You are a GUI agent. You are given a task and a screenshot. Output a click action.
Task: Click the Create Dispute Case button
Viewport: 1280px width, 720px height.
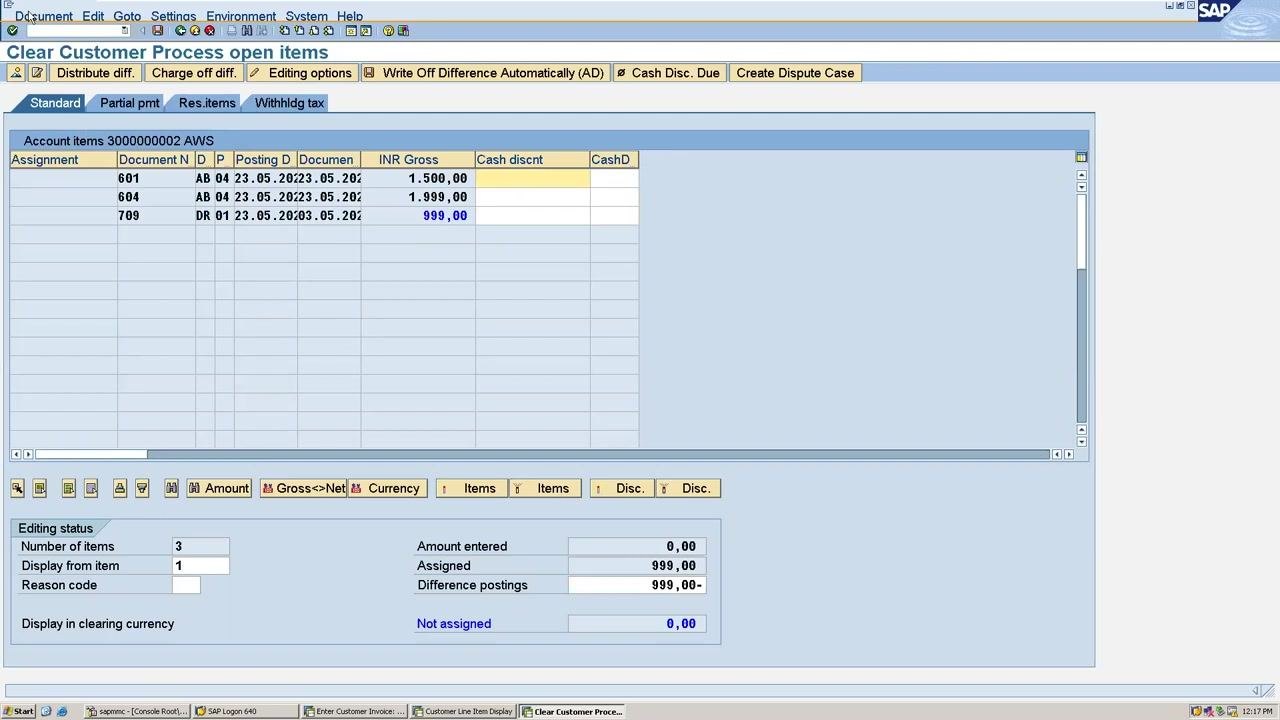(x=795, y=73)
